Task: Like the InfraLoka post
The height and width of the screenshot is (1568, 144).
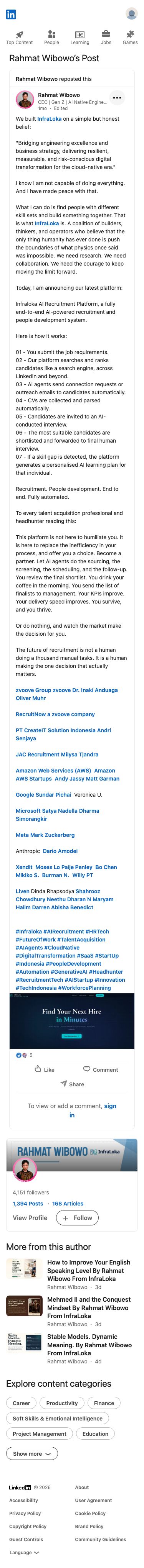Action: (45, 1069)
